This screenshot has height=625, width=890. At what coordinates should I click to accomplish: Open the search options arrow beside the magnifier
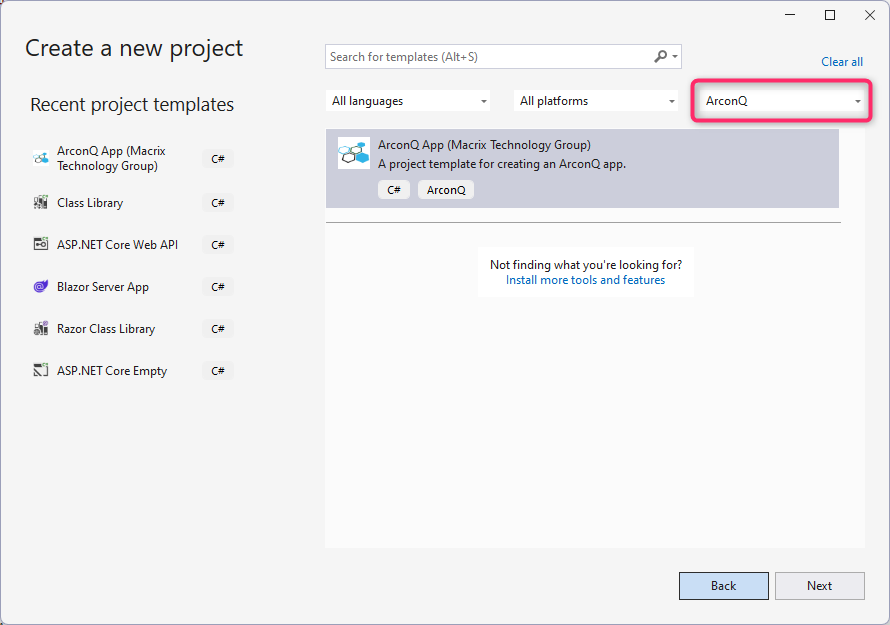tap(675, 57)
